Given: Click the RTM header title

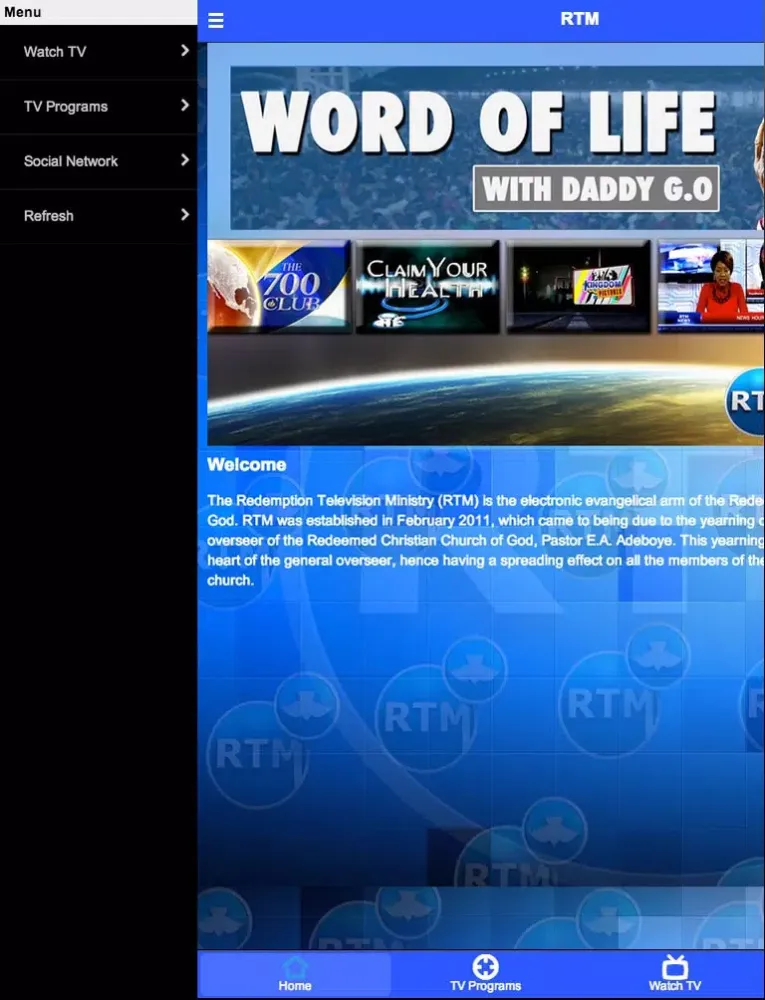Looking at the screenshot, I should click(579, 19).
